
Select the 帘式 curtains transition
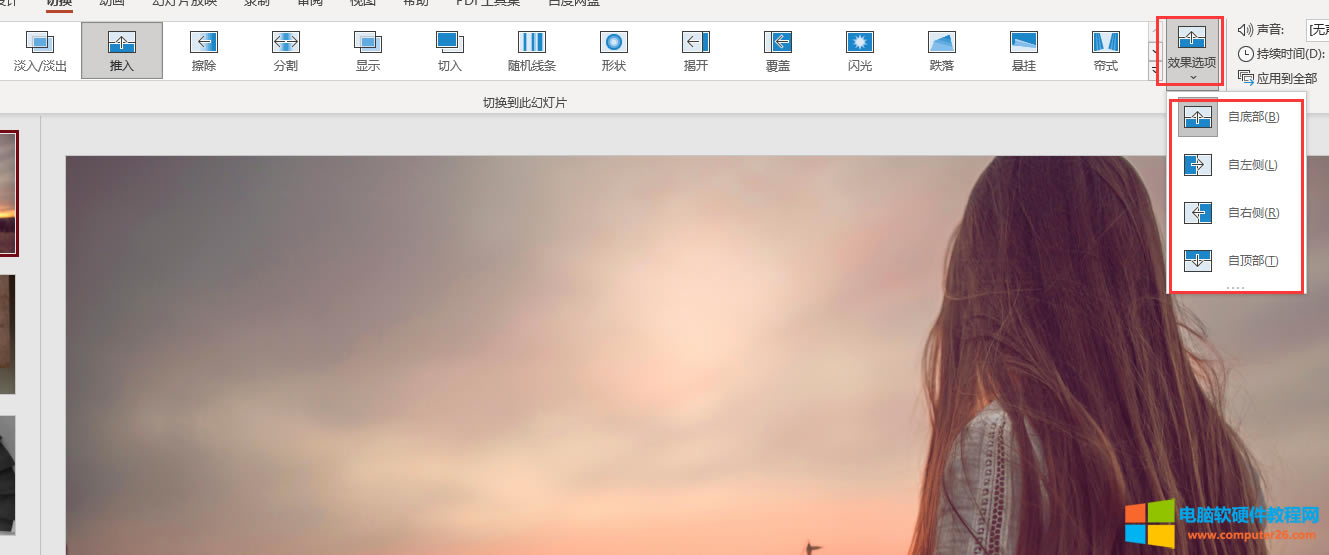[x=1105, y=50]
